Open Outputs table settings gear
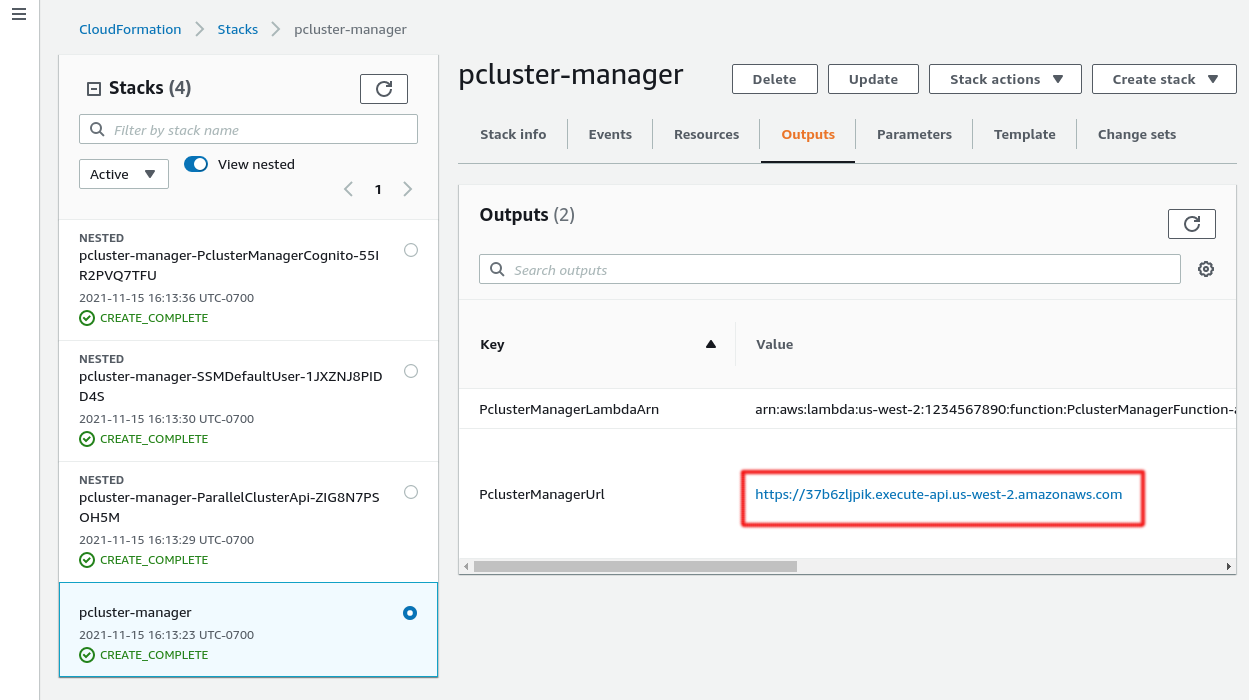 pos(1206,269)
